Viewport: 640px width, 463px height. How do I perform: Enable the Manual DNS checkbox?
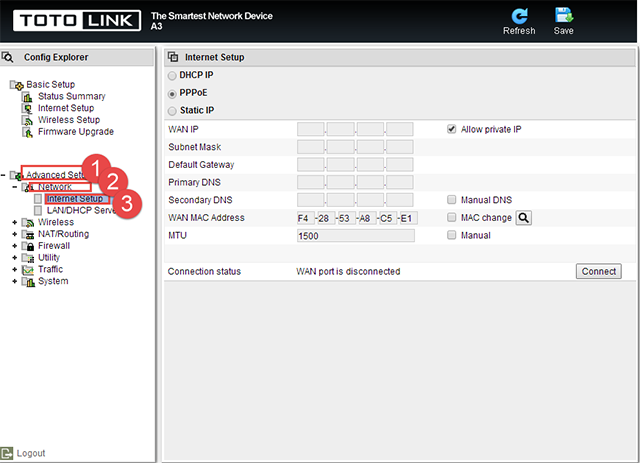[451, 199]
